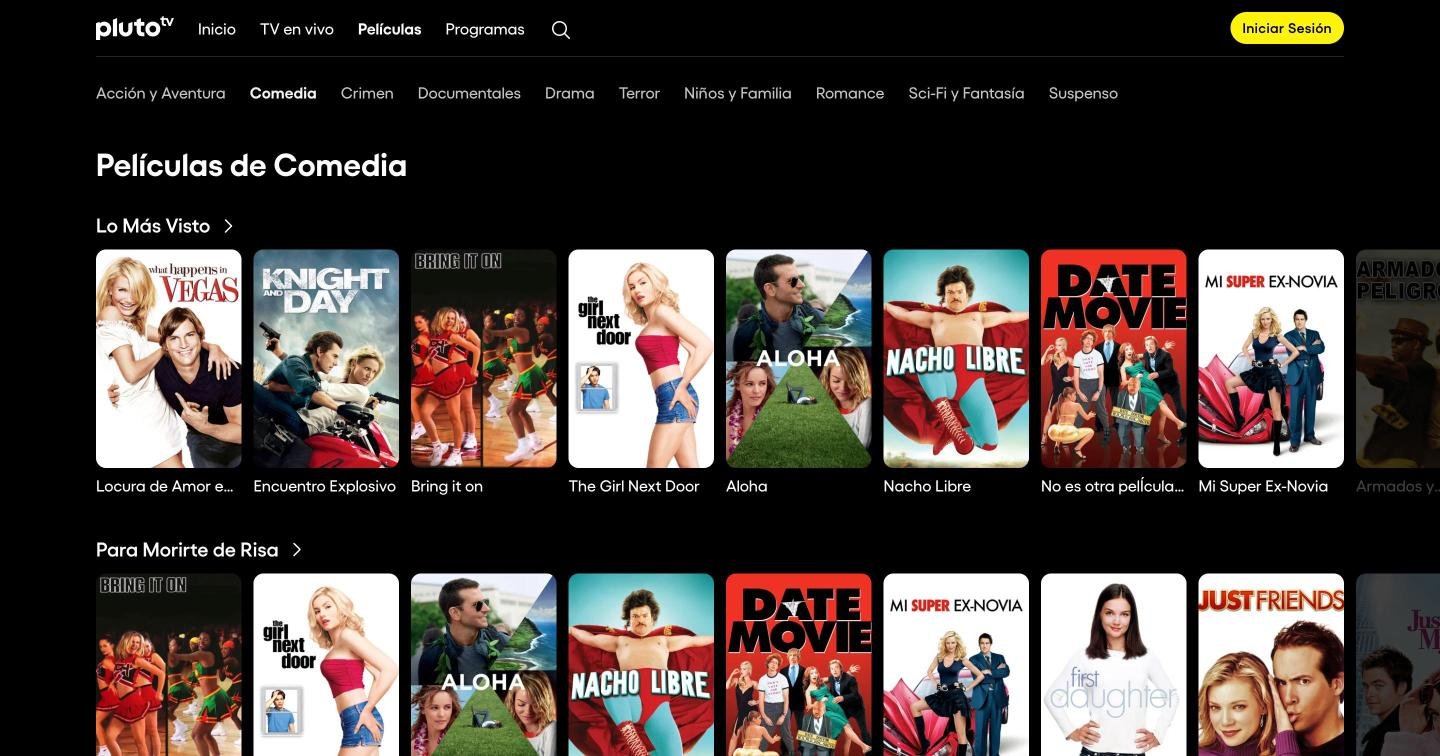Viewport: 1440px width, 756px height.
Task: Select the Terror genre tab
Action: (x=640, y=93)
